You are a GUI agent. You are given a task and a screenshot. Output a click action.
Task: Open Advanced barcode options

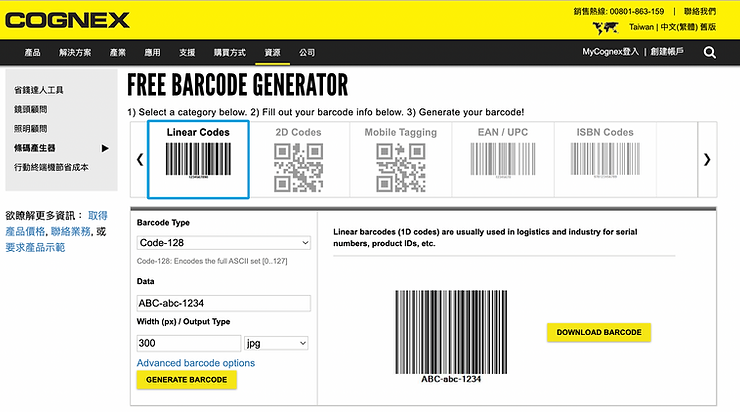point(196,363)
